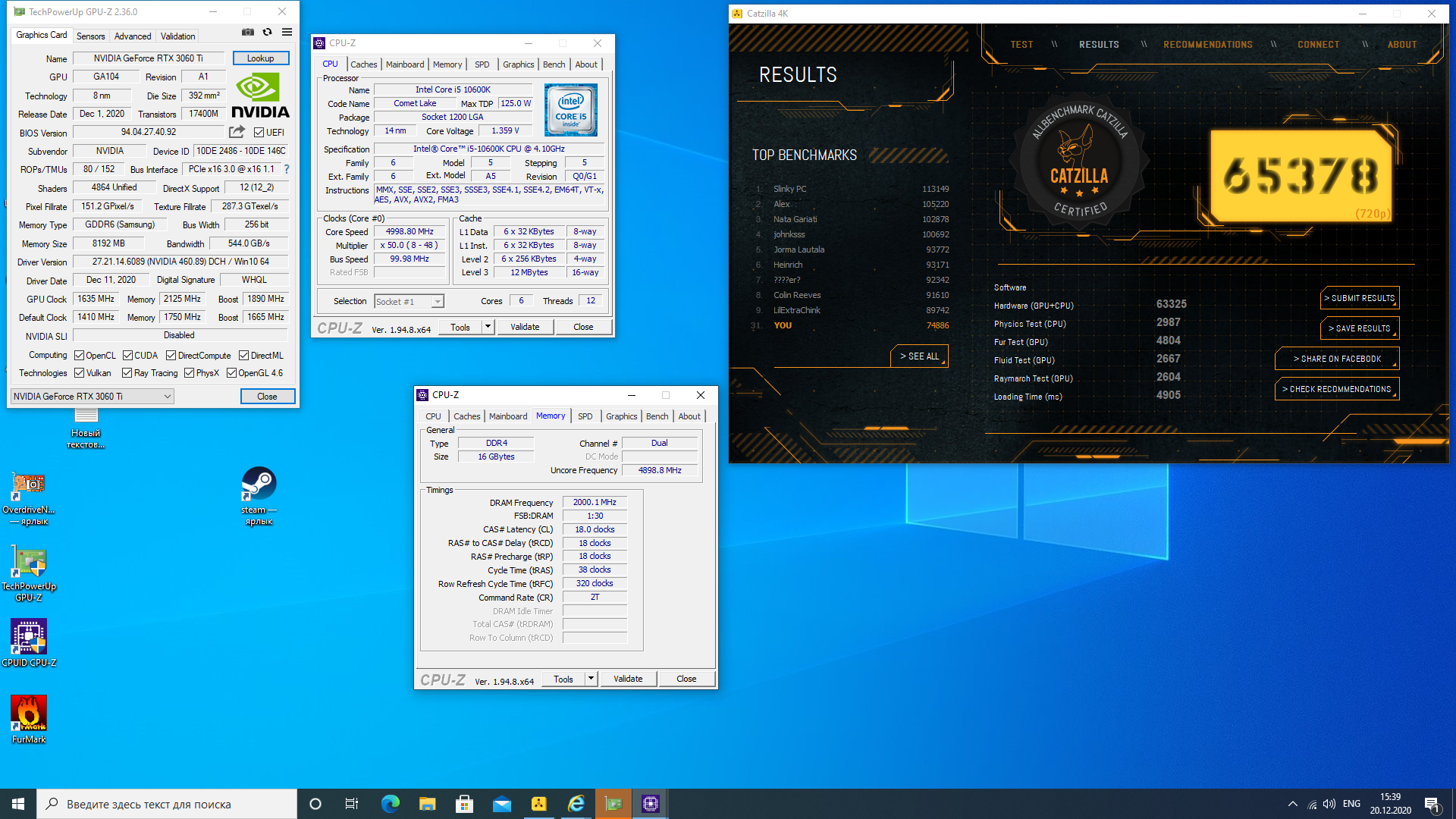The height and width of the screenshot is (819, 1456).
Task: Click SHARE ON FACEBOOK button
Action: click(1336, 359)
